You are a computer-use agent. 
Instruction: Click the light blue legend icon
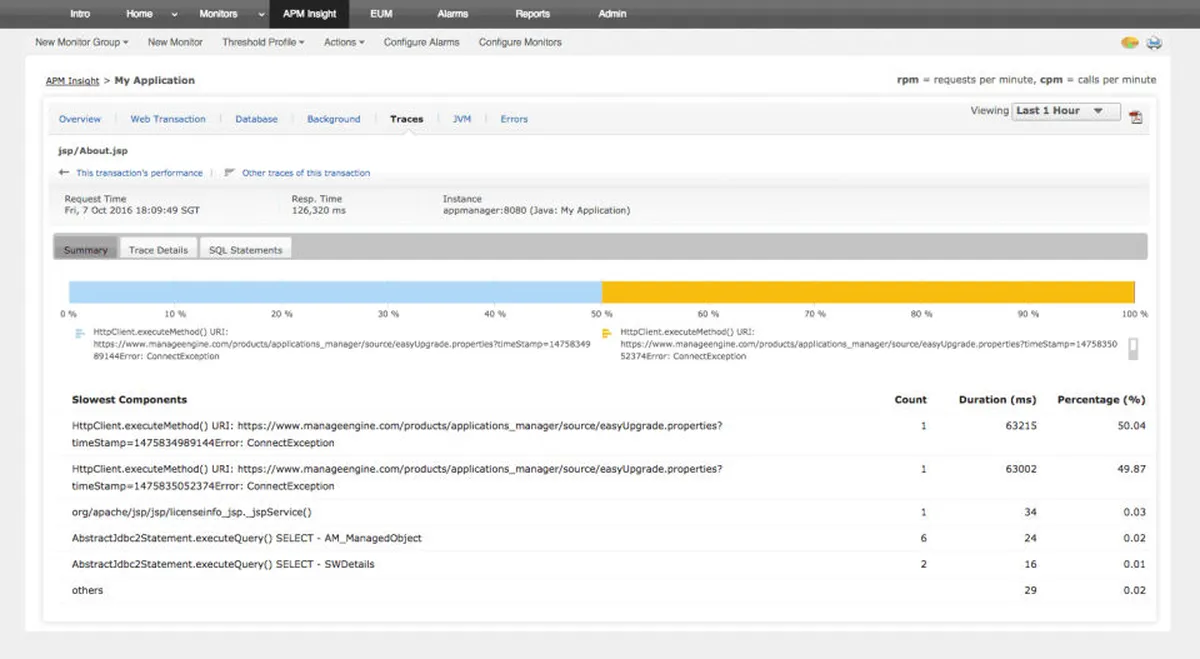click(x=80, y=334)
